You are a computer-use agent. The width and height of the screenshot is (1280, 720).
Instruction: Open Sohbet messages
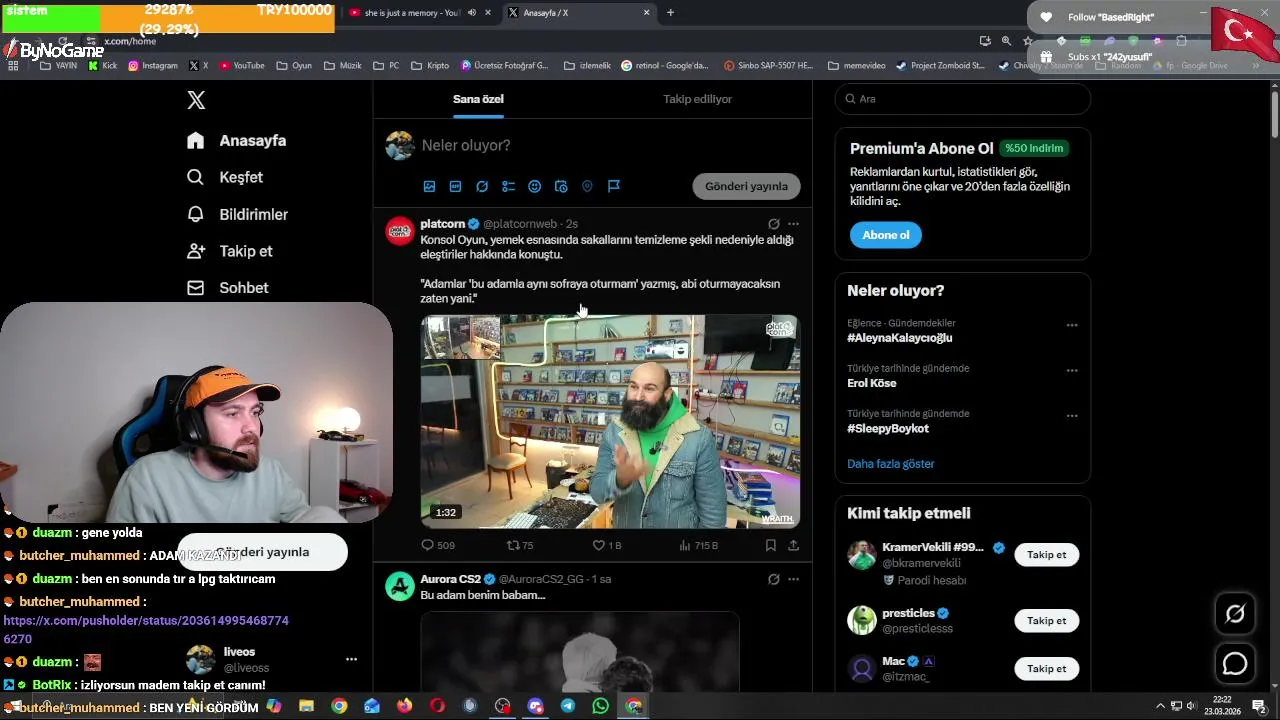point(228,288)
